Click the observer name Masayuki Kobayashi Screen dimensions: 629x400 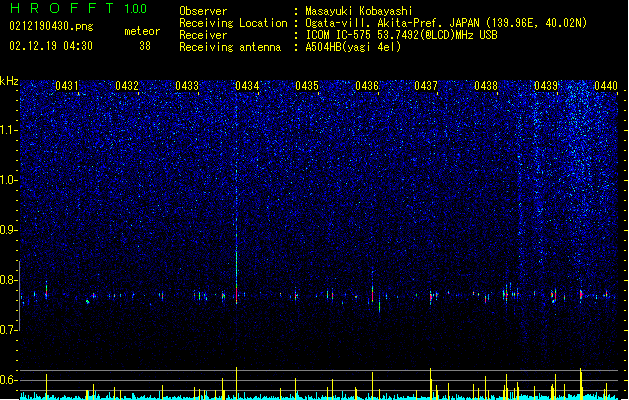pyautogui.click(x=359, y=11)
